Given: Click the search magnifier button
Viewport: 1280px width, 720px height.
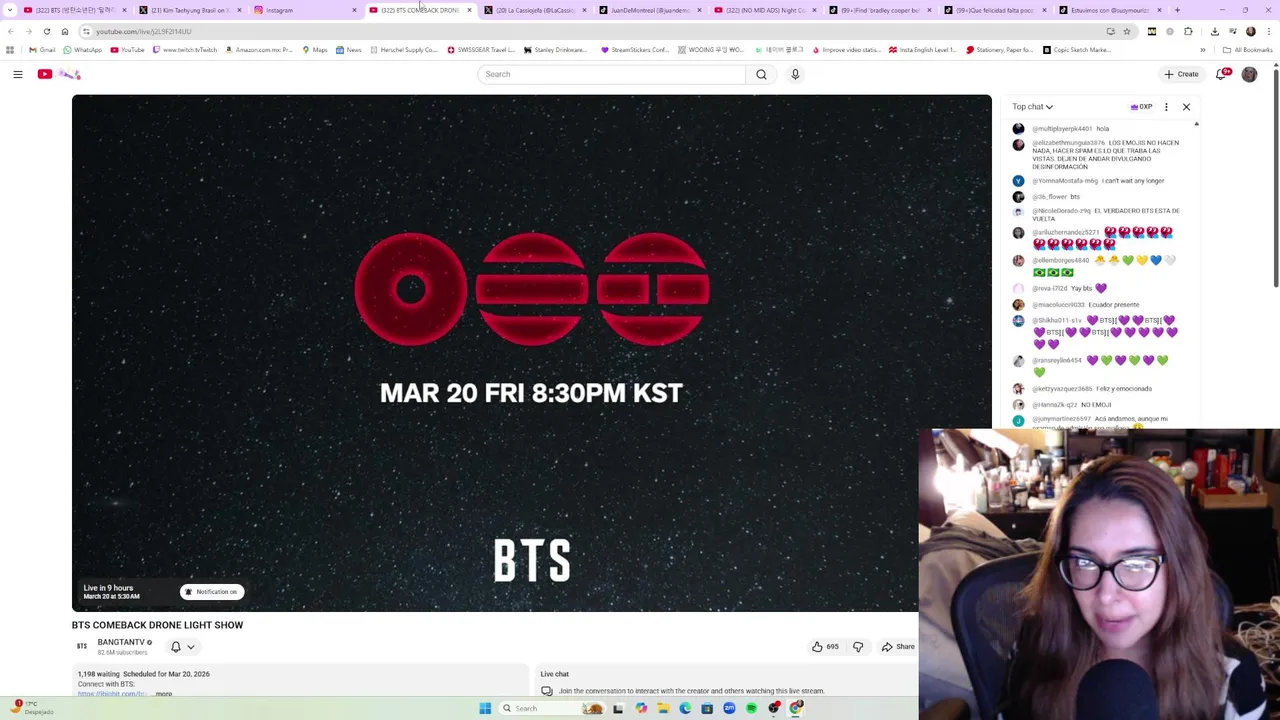Looking at the screenshot, I should pyautogui.click(x=761, y=74).
